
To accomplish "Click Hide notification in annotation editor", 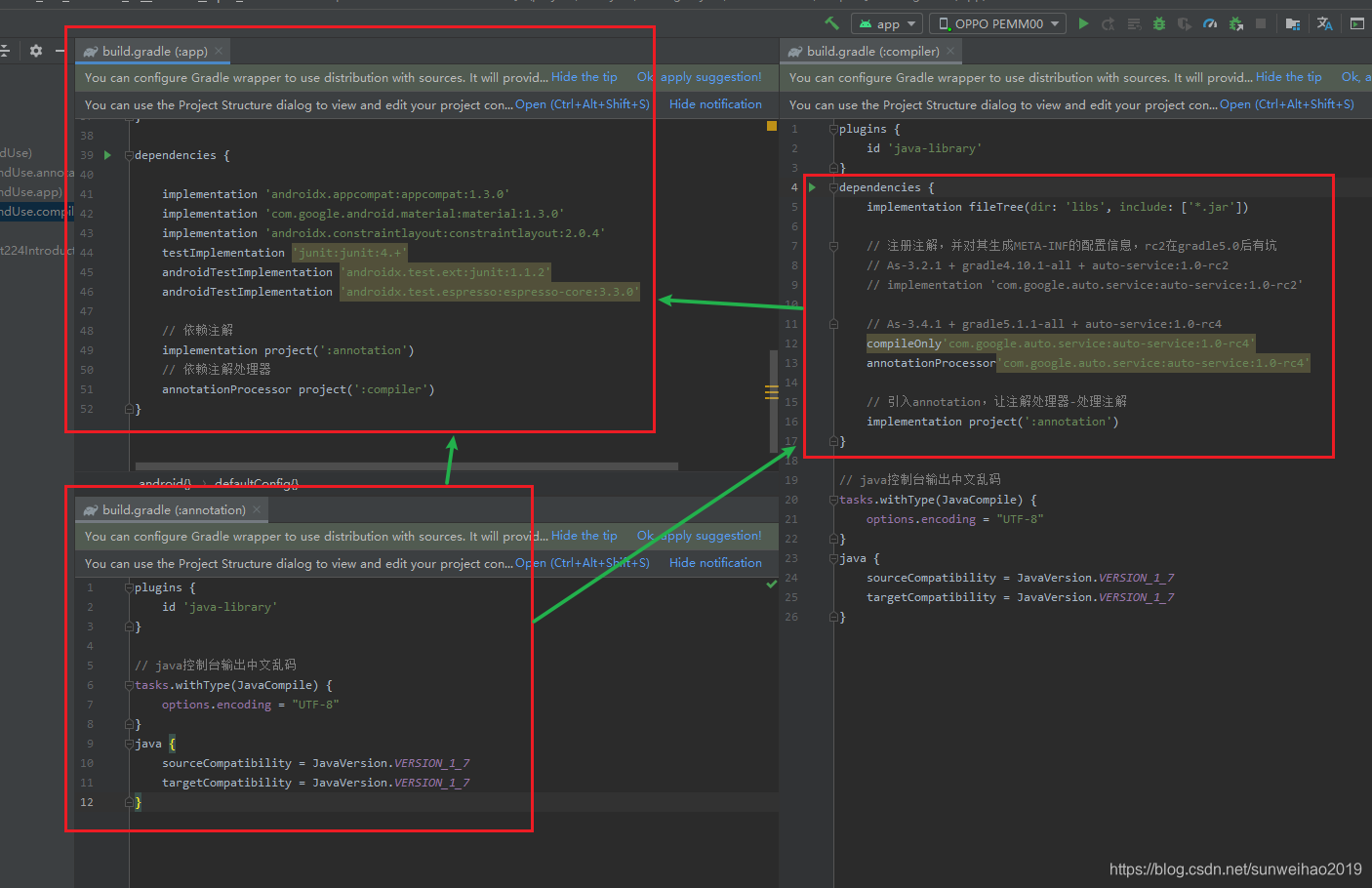I will pyautogui.click(x=715, y=563).
